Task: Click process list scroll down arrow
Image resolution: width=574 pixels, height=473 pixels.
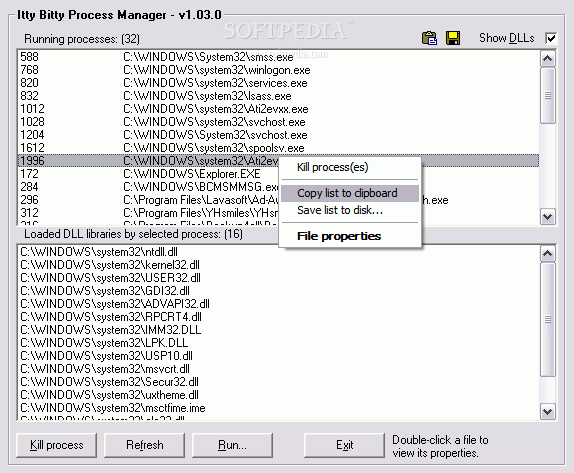Action: [x=548, y=216]
